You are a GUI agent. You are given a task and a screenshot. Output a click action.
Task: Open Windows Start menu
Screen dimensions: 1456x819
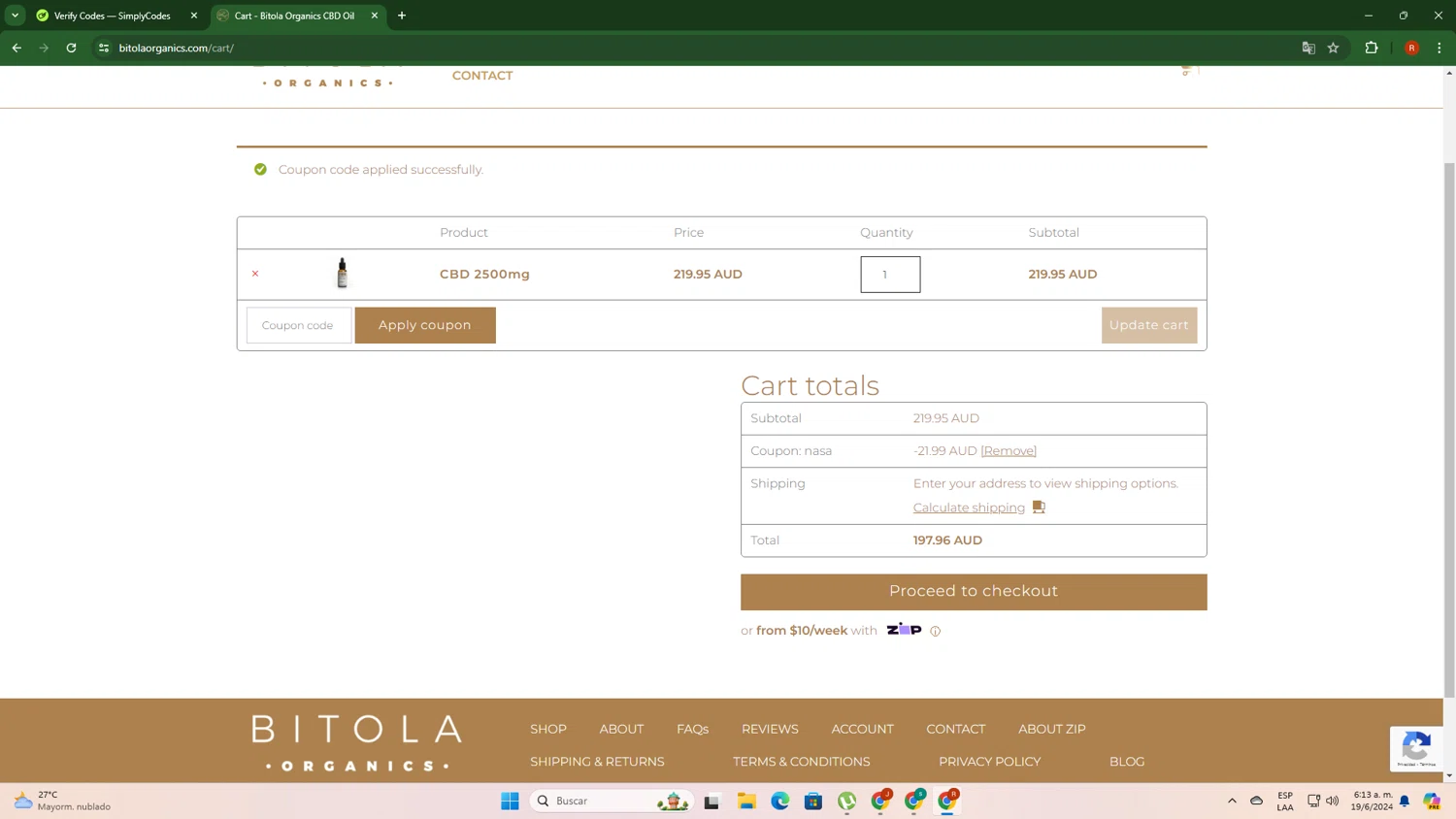click(510, 801)
